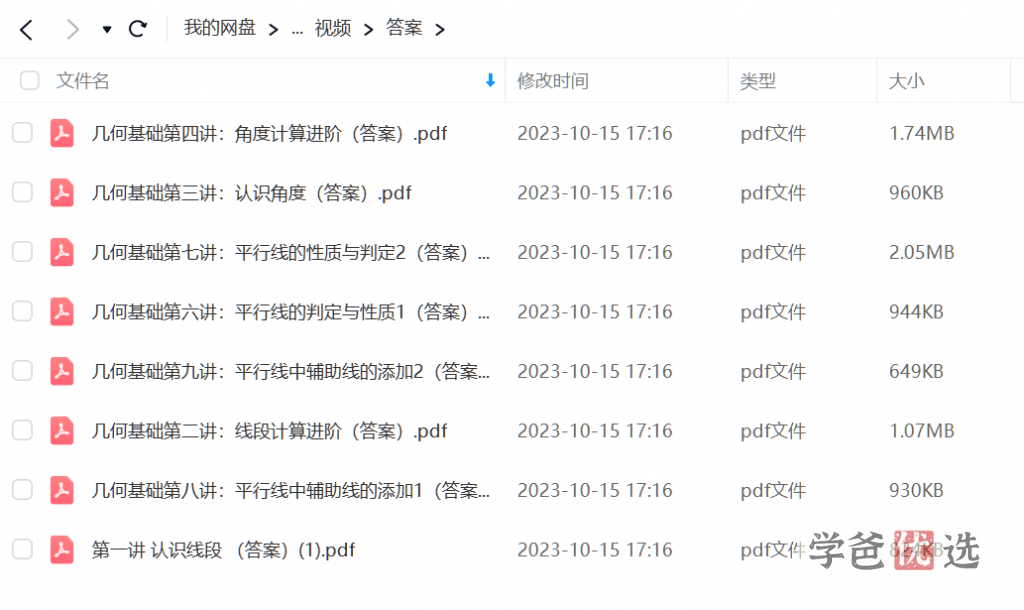Viewport: 1024px width, 610px height.
Task: Click the 649KB size value
Action: coord(916,371)
